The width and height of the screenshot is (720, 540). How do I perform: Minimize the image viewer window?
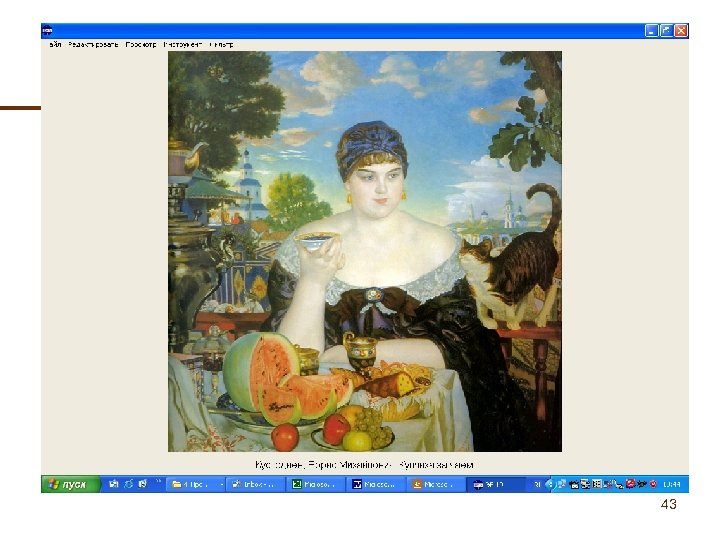[x=651, y=31]
